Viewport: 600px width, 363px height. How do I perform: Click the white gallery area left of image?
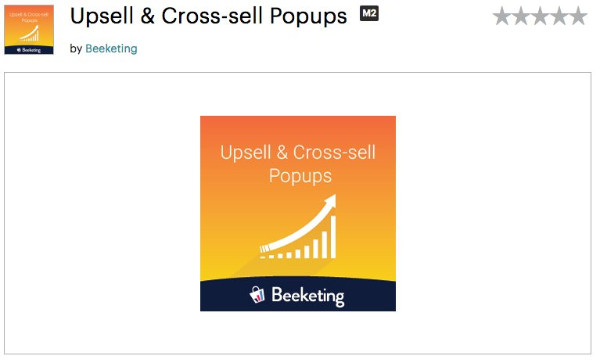pyautogui.click(x=103, y=213)
